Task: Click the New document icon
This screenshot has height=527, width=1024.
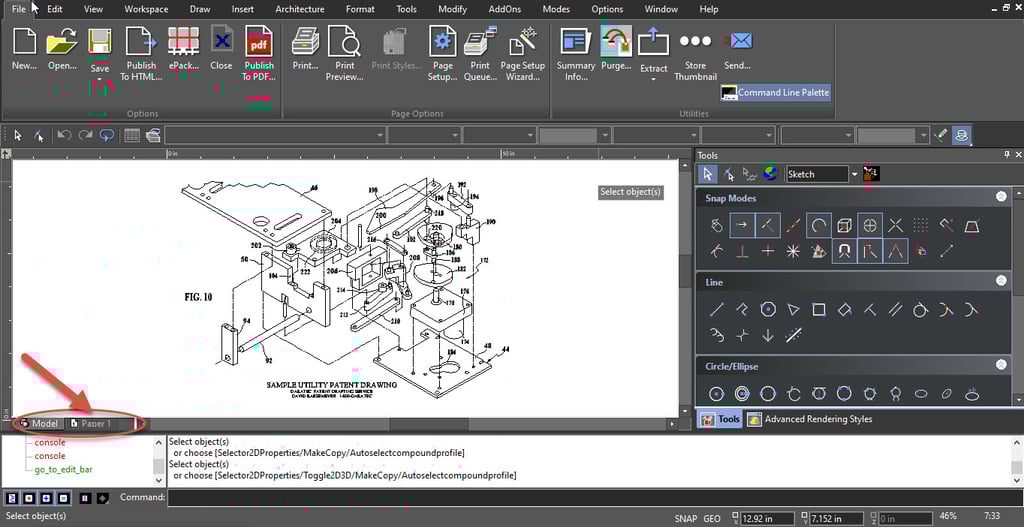Action: [x=24, y=42]
